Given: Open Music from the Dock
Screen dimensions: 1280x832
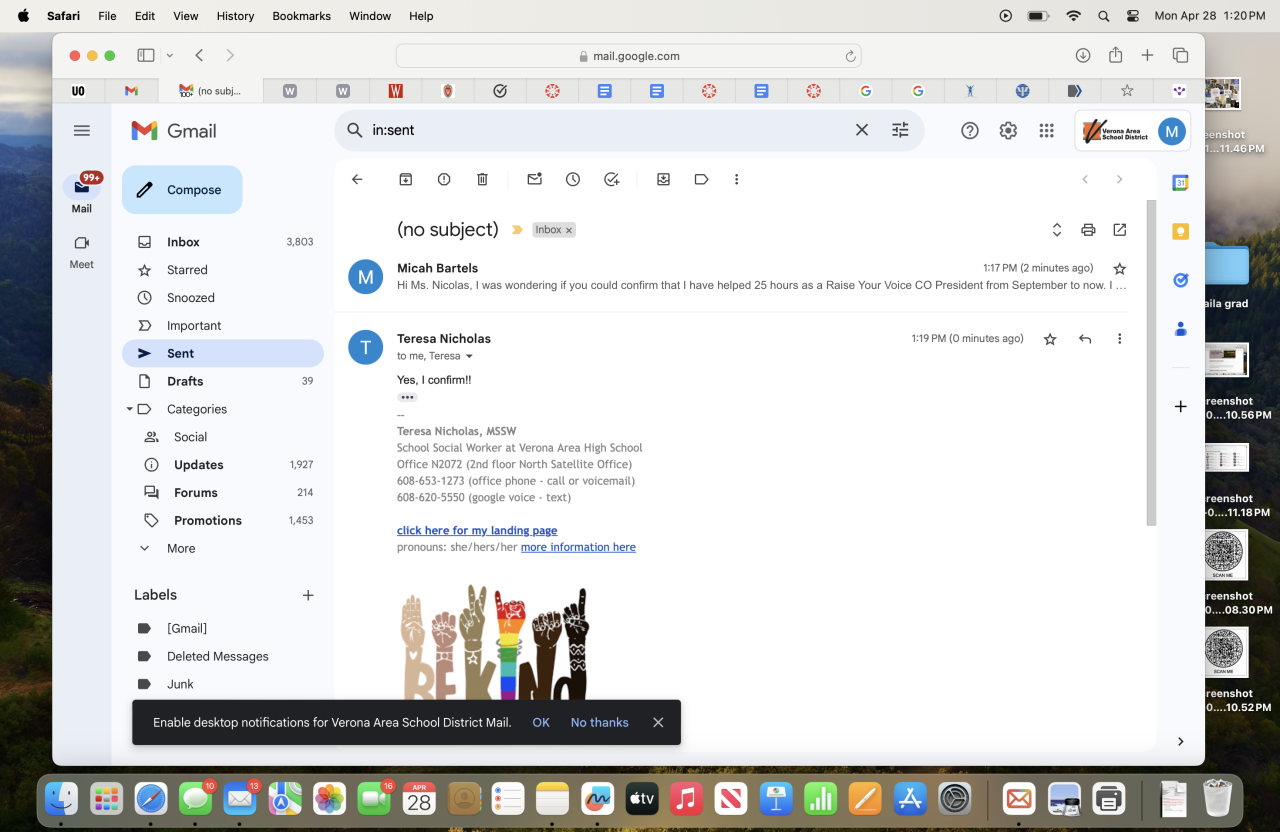Looking at the screenshot, I should point(685,798).
